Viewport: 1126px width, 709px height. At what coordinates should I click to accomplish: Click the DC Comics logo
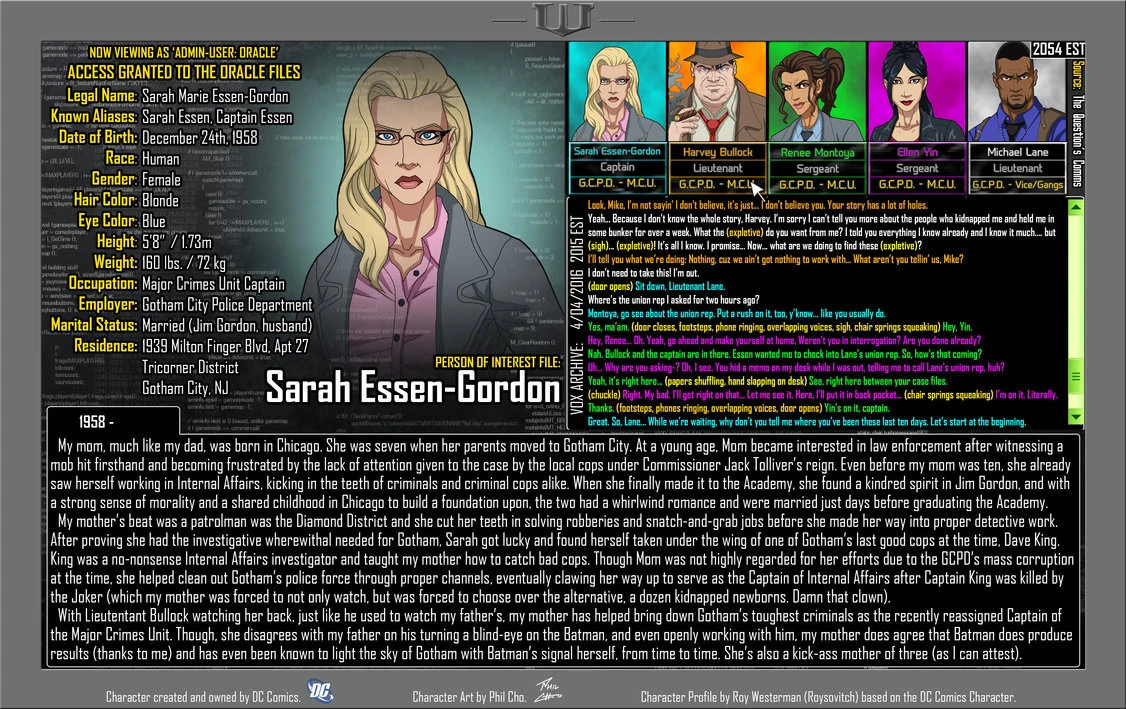[318, 690]
